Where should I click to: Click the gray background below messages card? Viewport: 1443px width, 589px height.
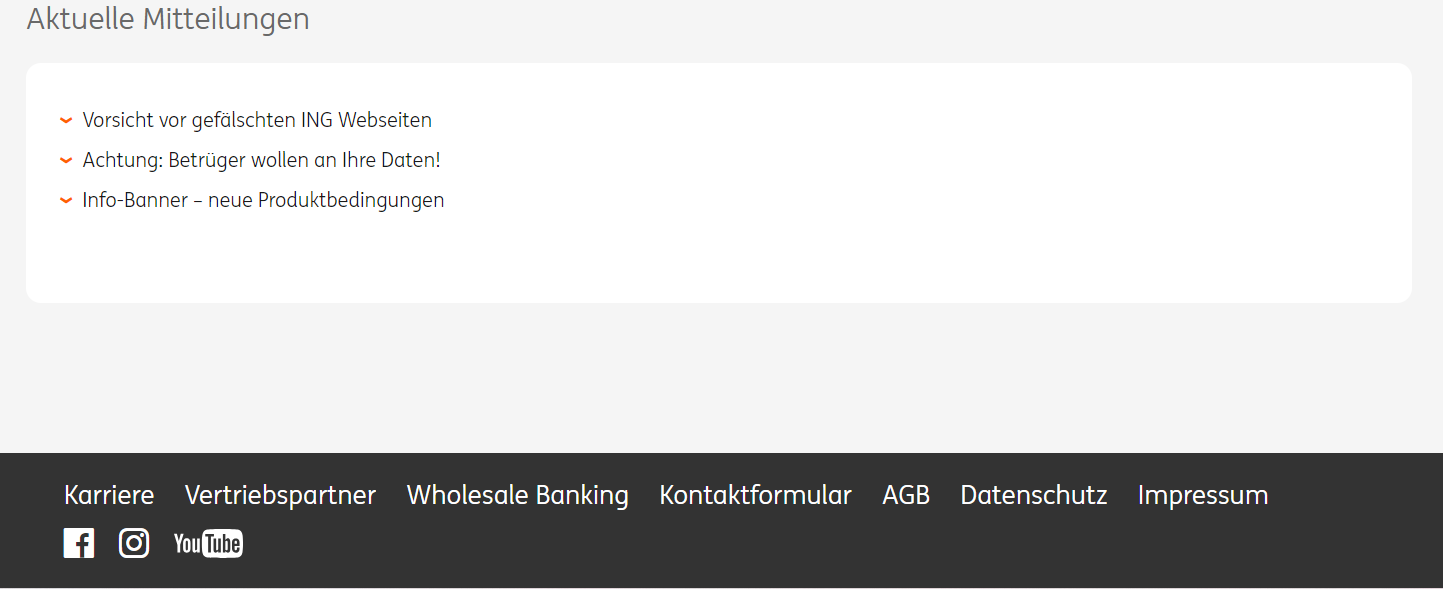tap(720, 378)
